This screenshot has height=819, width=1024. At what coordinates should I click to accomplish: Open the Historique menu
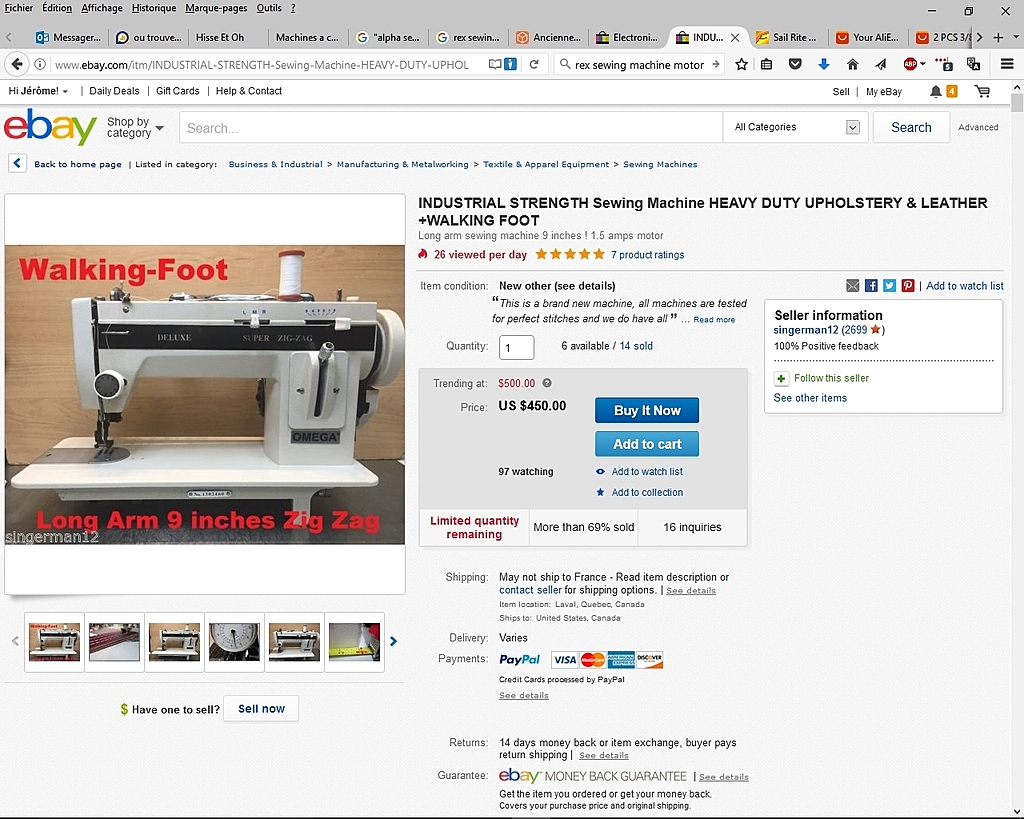point(153,8)
